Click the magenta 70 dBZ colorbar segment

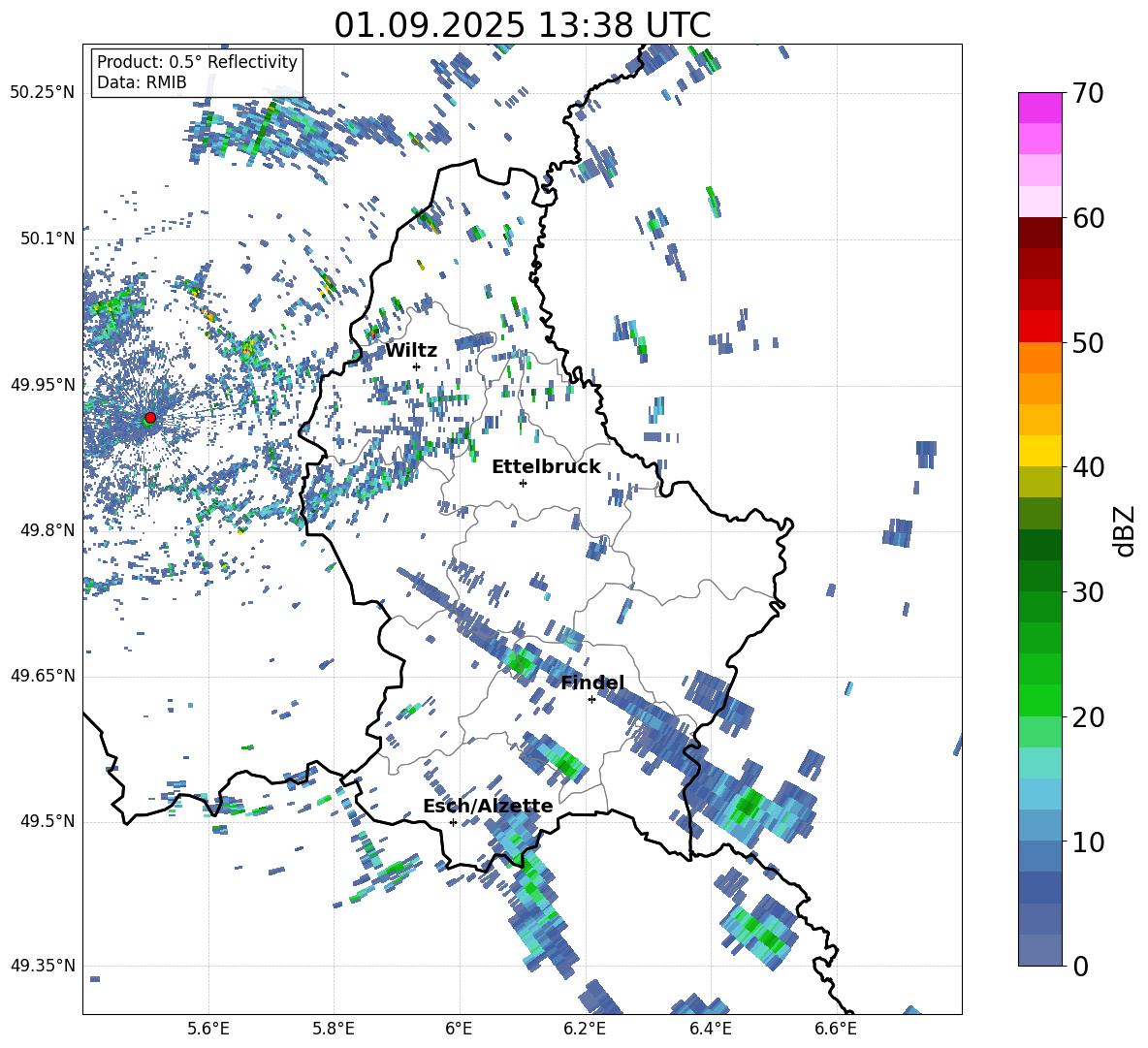tap(1039, 108)
